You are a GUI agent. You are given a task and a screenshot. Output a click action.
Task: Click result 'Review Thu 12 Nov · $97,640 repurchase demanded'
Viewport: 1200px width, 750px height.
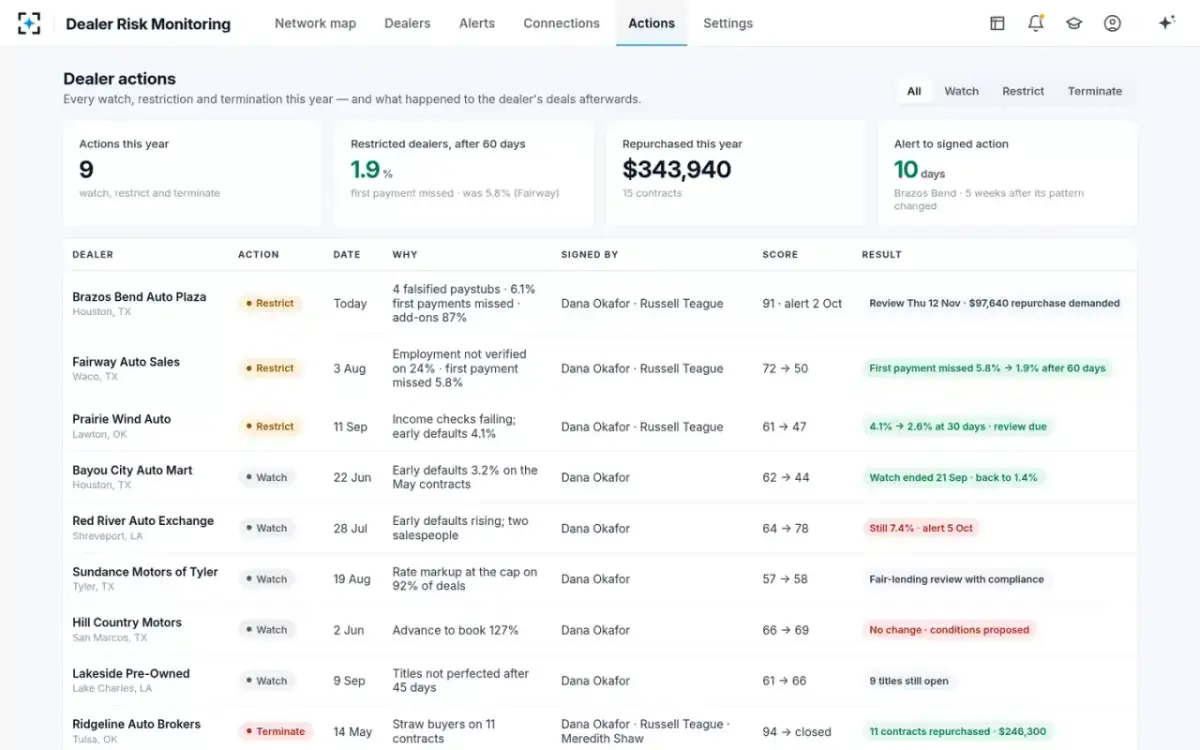(994, 304)
